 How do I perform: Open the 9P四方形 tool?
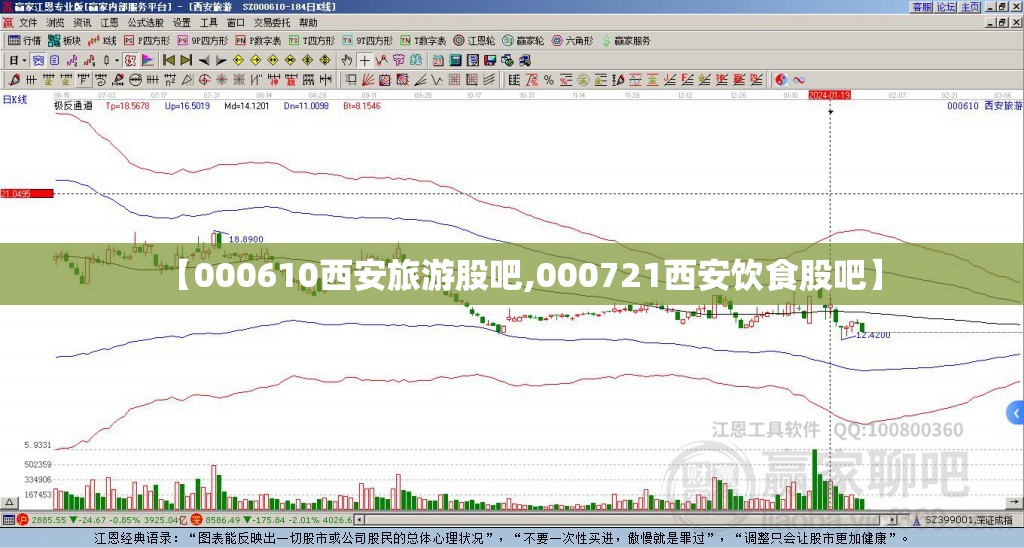[202, 40]
